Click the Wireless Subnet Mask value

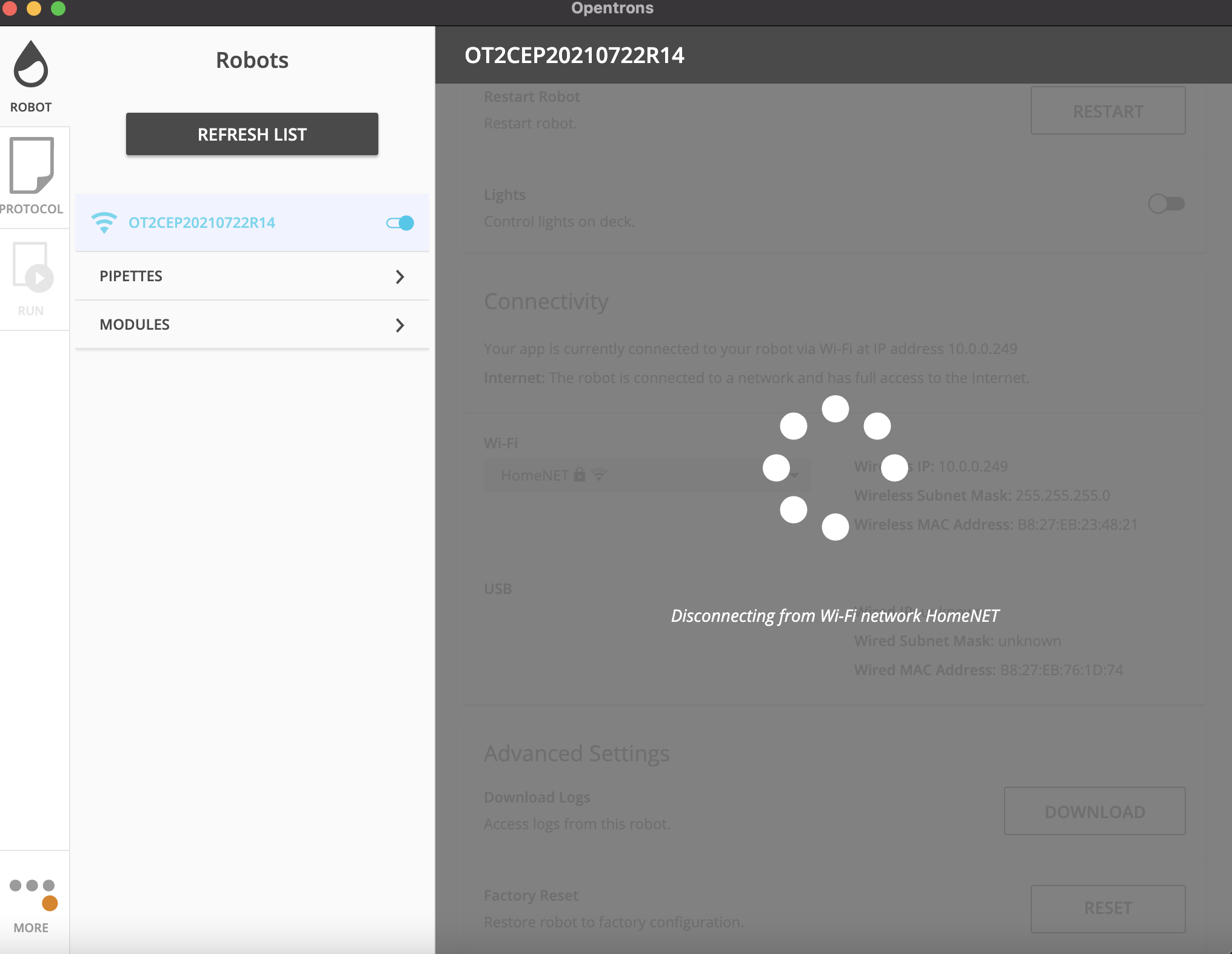tap(1062, 495)
